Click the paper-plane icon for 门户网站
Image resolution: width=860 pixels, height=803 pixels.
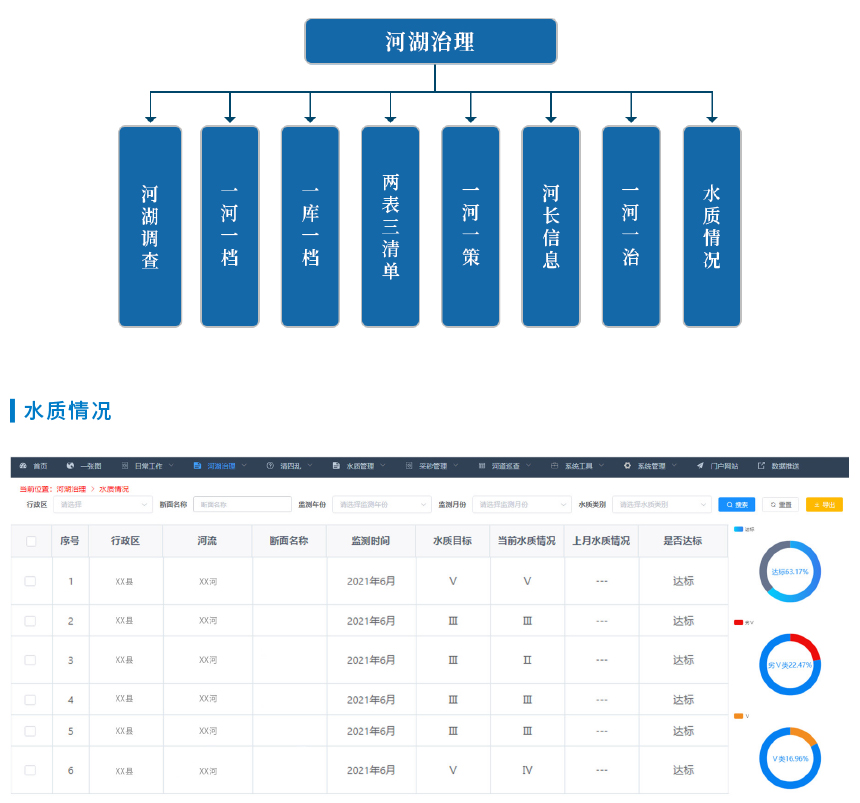[x=700, y=466]
